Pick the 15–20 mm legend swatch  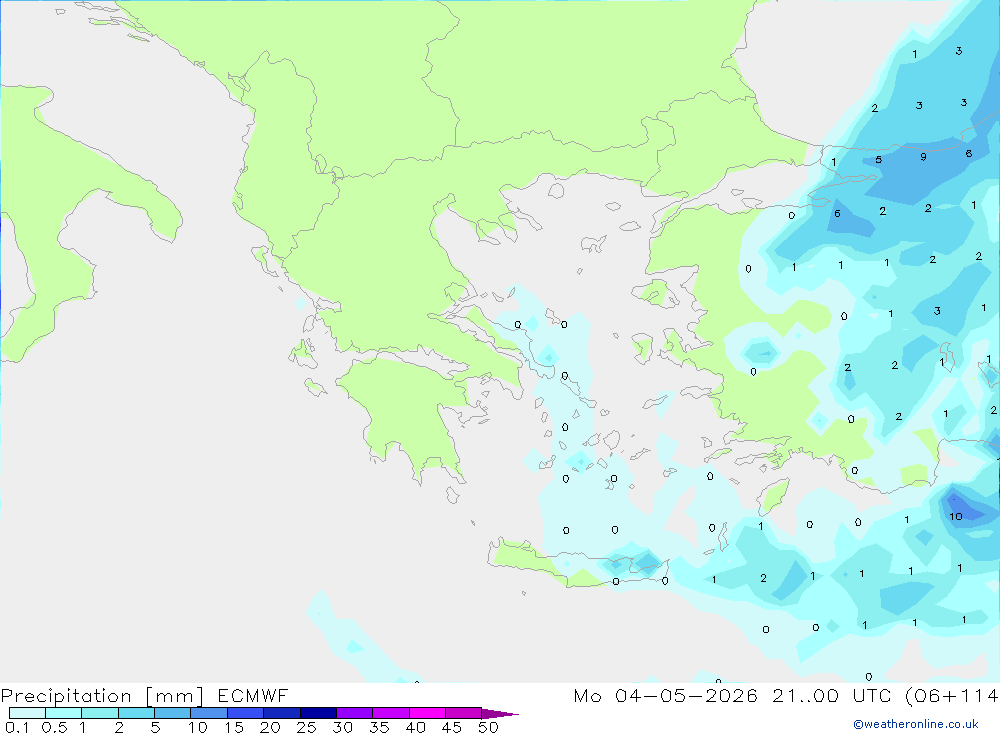246,713
